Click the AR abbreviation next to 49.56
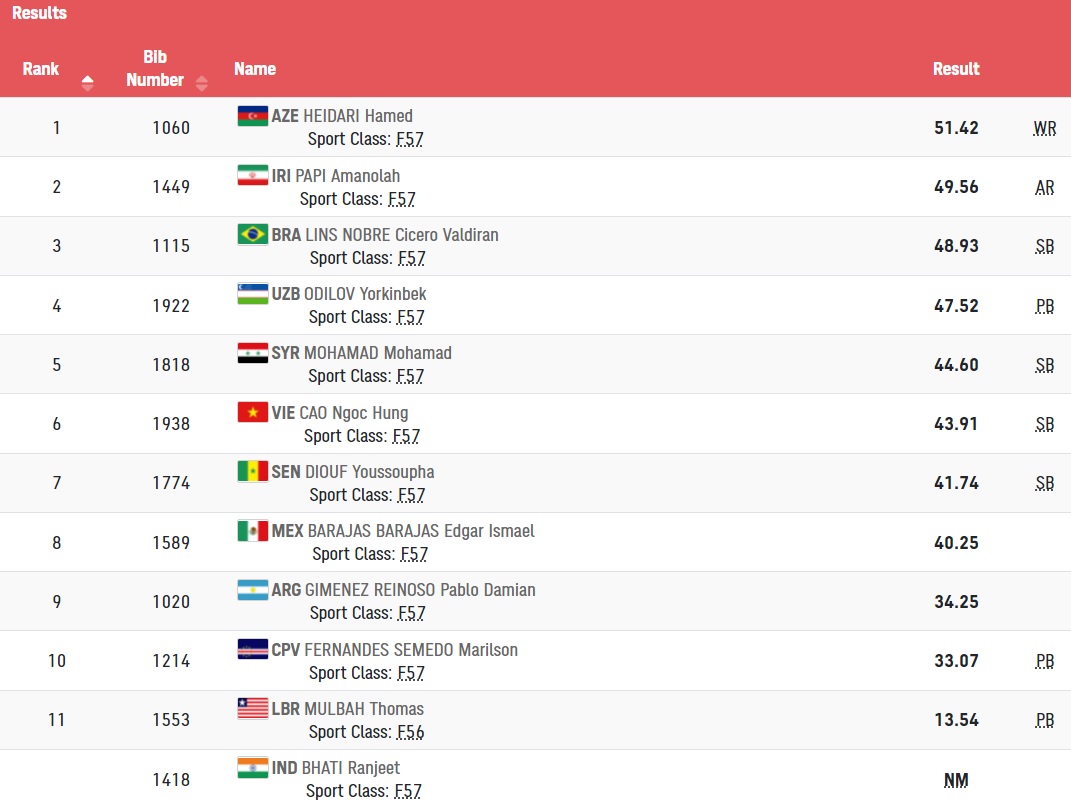This screenshot has height=805, width=1071. coord(1044,187)
